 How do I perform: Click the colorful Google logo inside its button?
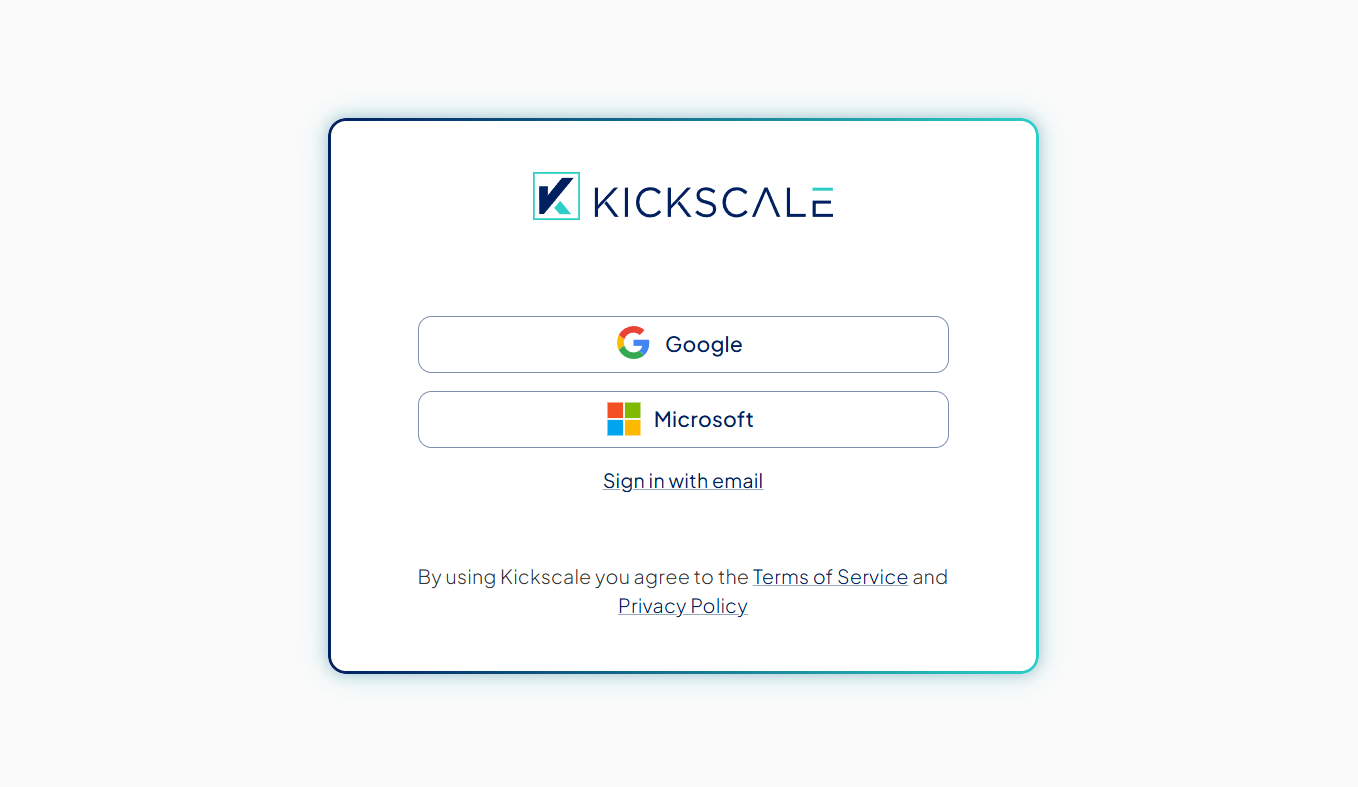click(x=632, y=344)
